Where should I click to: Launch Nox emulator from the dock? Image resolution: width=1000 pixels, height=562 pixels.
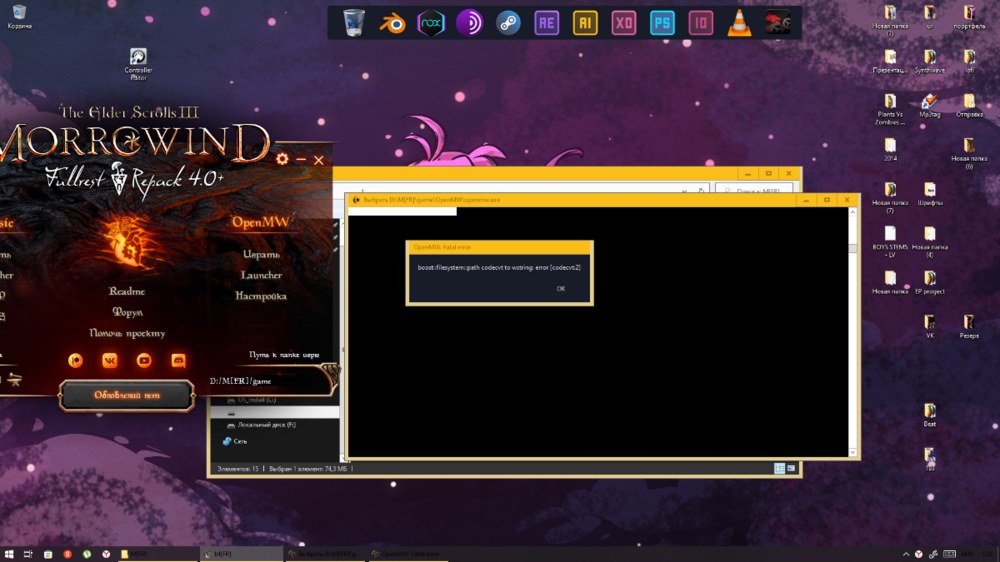(431, 23)
